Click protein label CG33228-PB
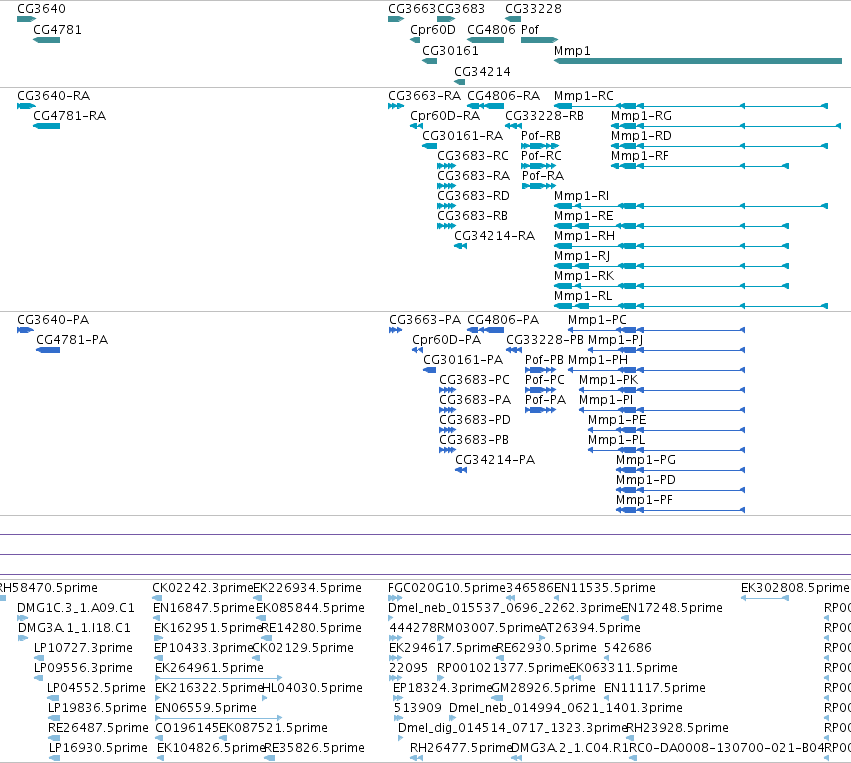This screenshot has width=851, height=763. [x=545, y=340]
